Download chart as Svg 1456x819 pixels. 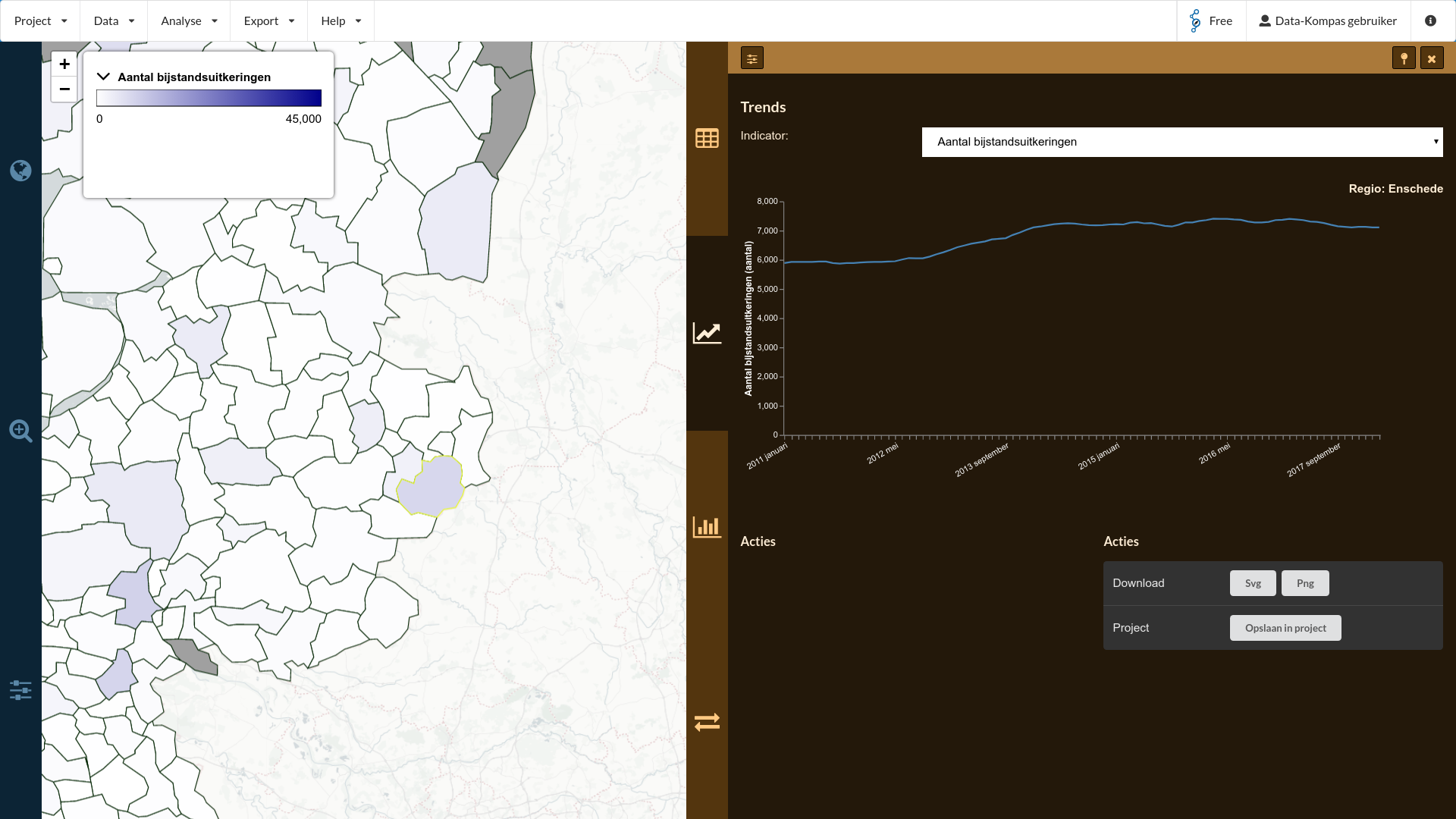click(x=1252, y=583)
